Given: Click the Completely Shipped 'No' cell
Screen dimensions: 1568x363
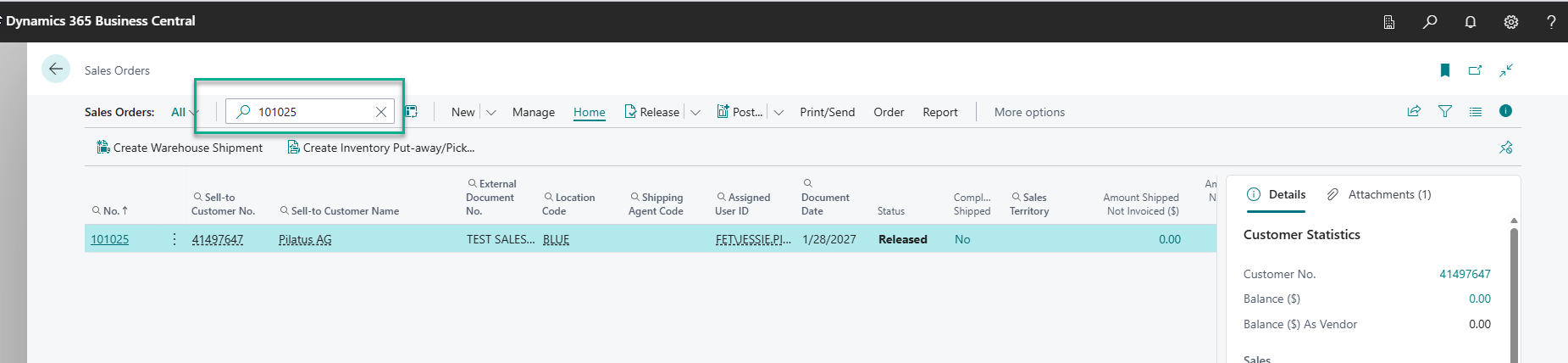Looking at the screenshot, I should 962,239.
